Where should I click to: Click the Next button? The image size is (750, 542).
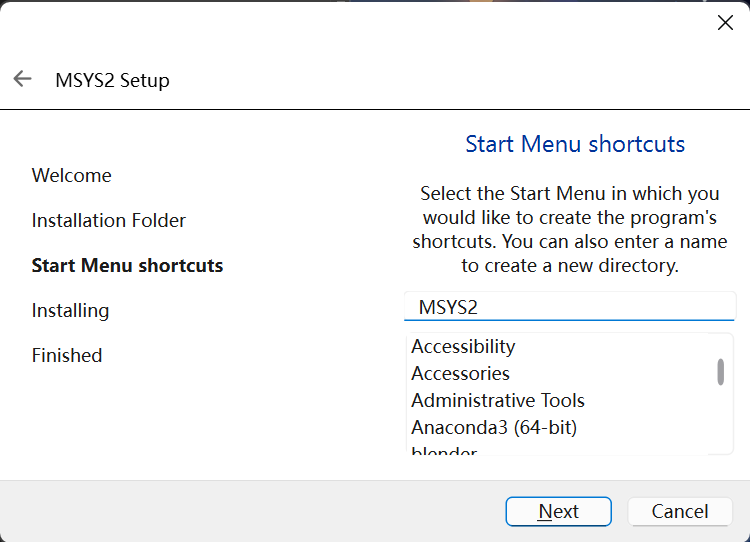coord(558,511)
